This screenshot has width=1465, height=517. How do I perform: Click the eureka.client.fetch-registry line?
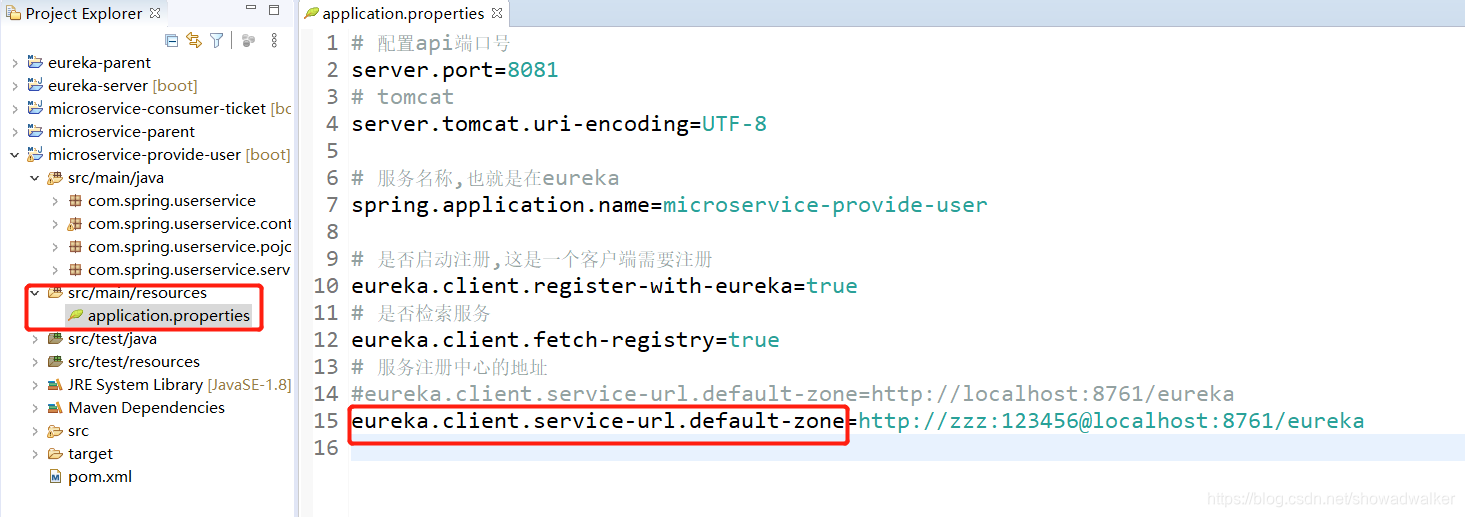(565, 340)
